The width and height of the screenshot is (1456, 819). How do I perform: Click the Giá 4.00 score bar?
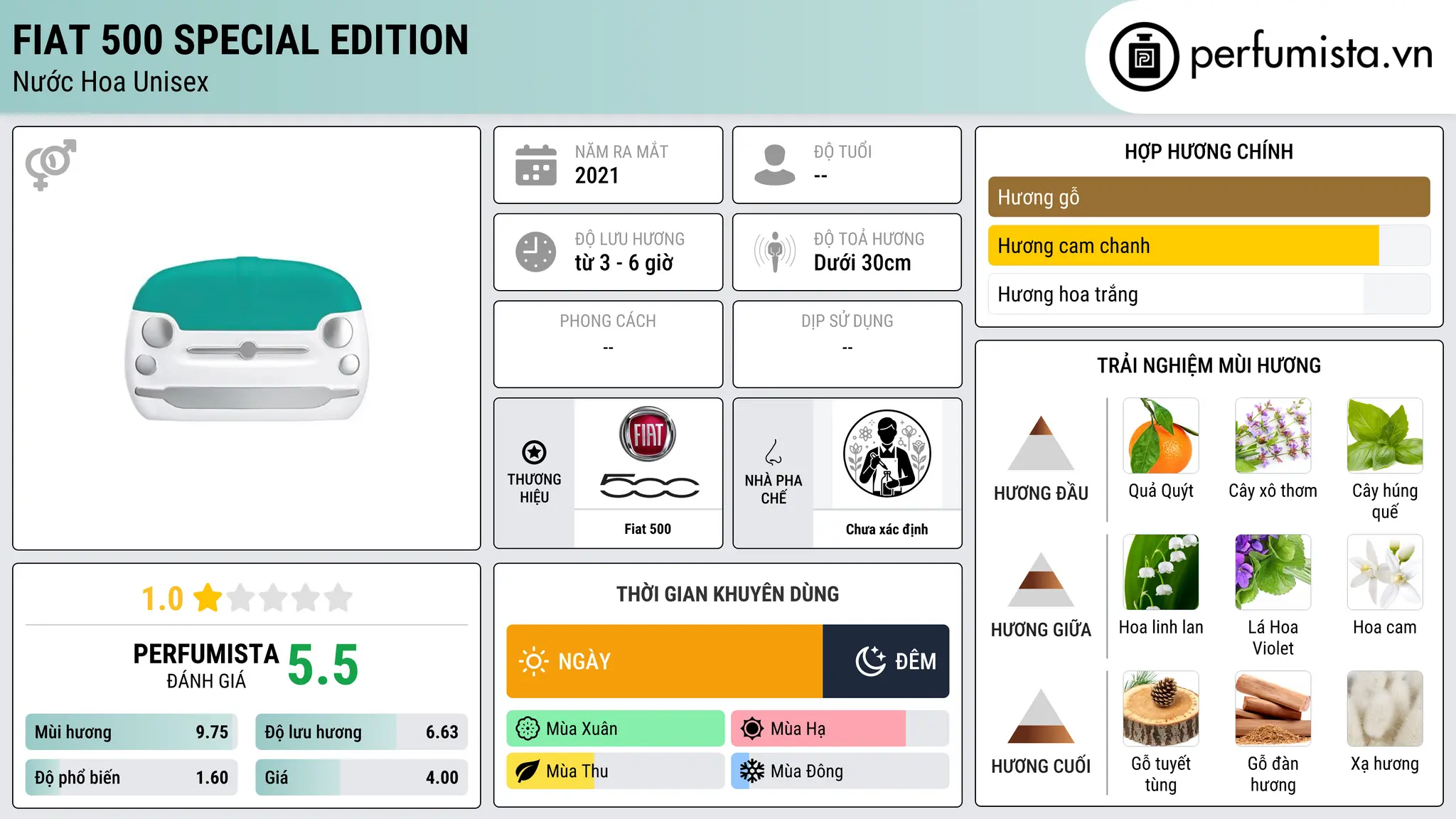tap(362, 778)
